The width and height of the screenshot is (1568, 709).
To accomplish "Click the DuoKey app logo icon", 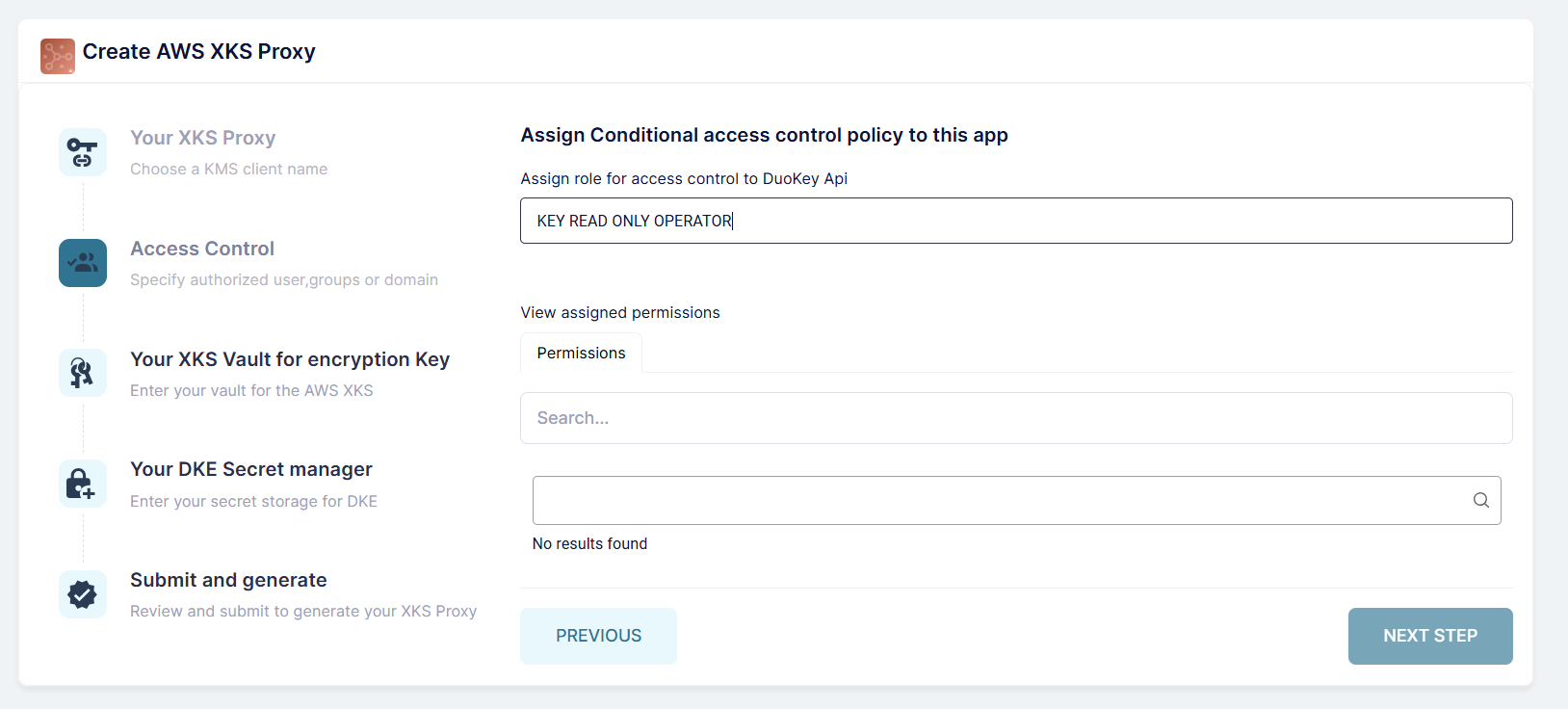I will (58, 56).
